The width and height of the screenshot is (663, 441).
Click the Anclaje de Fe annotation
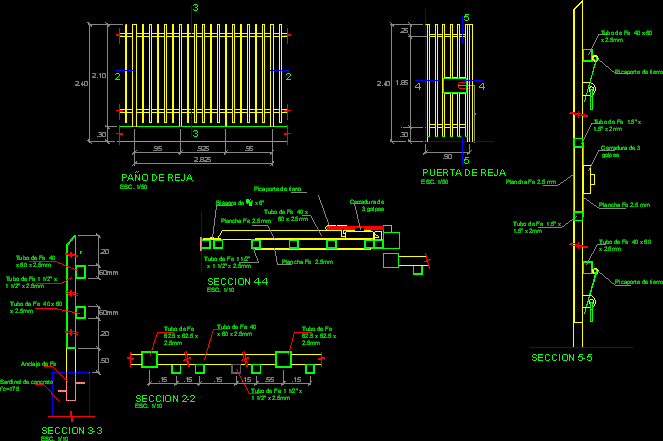click(35, 364)
